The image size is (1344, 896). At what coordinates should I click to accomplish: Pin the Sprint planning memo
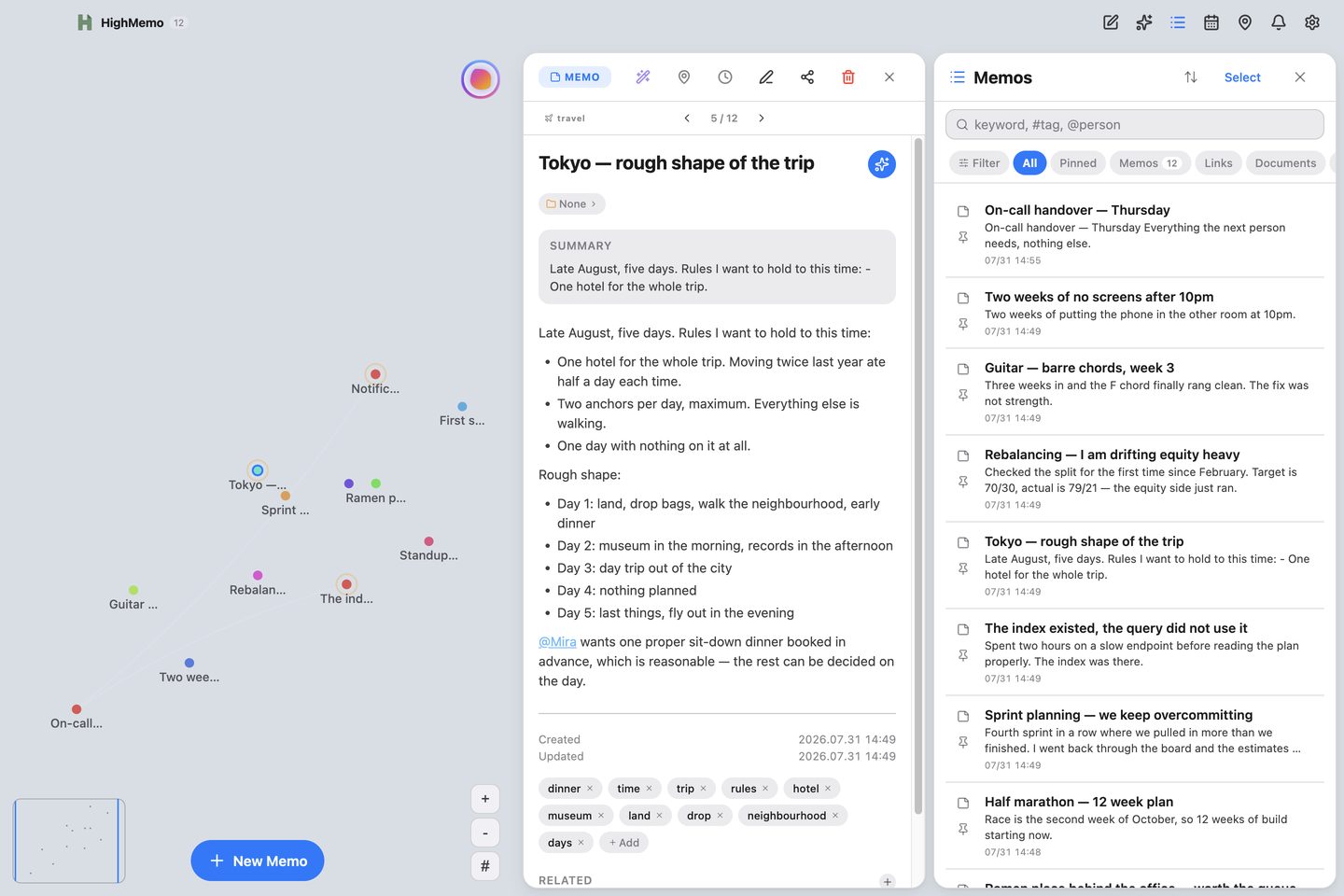(963, 743)
